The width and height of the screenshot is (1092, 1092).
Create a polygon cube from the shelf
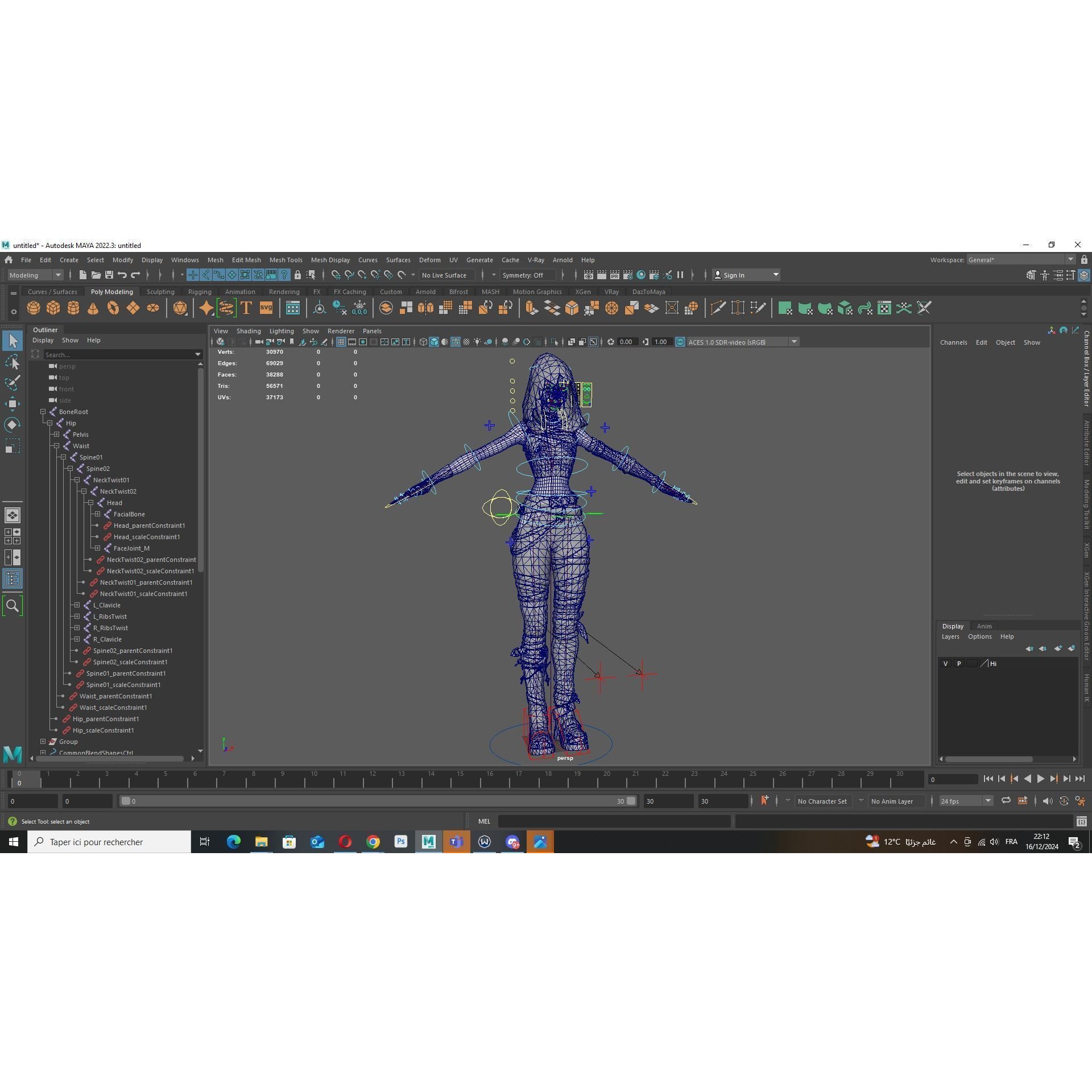[x=53, y=308]
